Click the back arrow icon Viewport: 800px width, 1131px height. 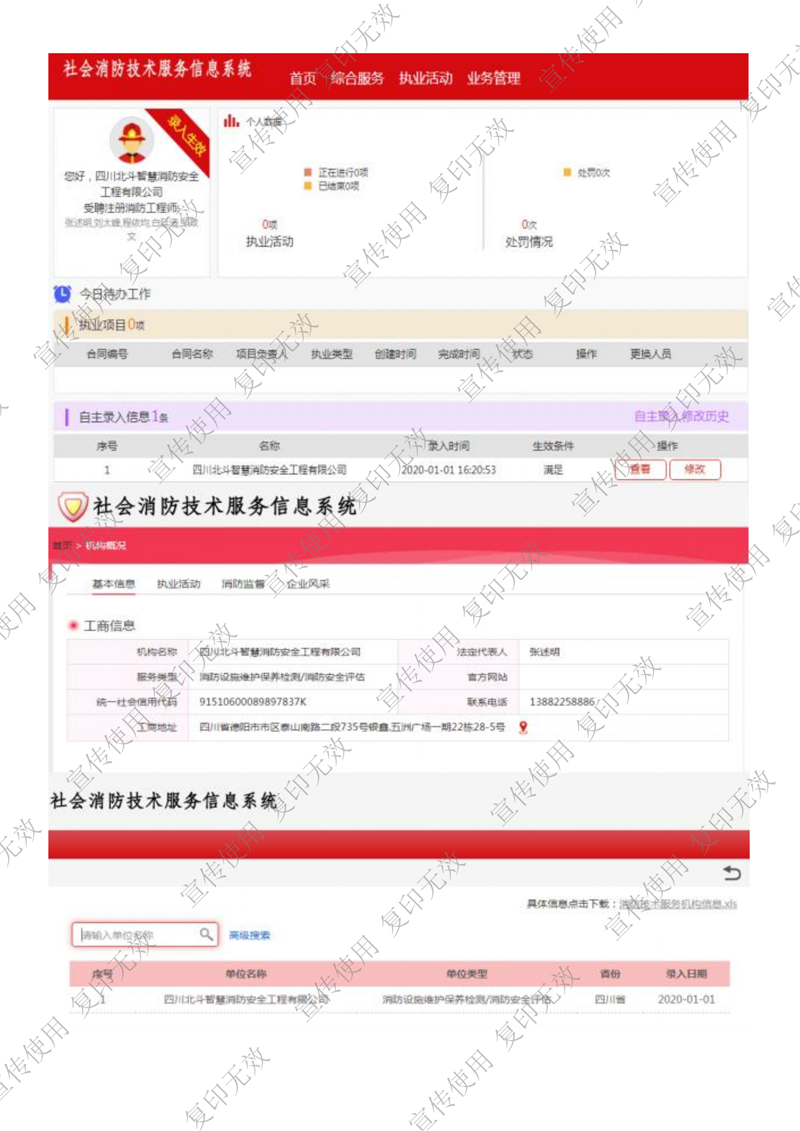click(x=732, y=874)
